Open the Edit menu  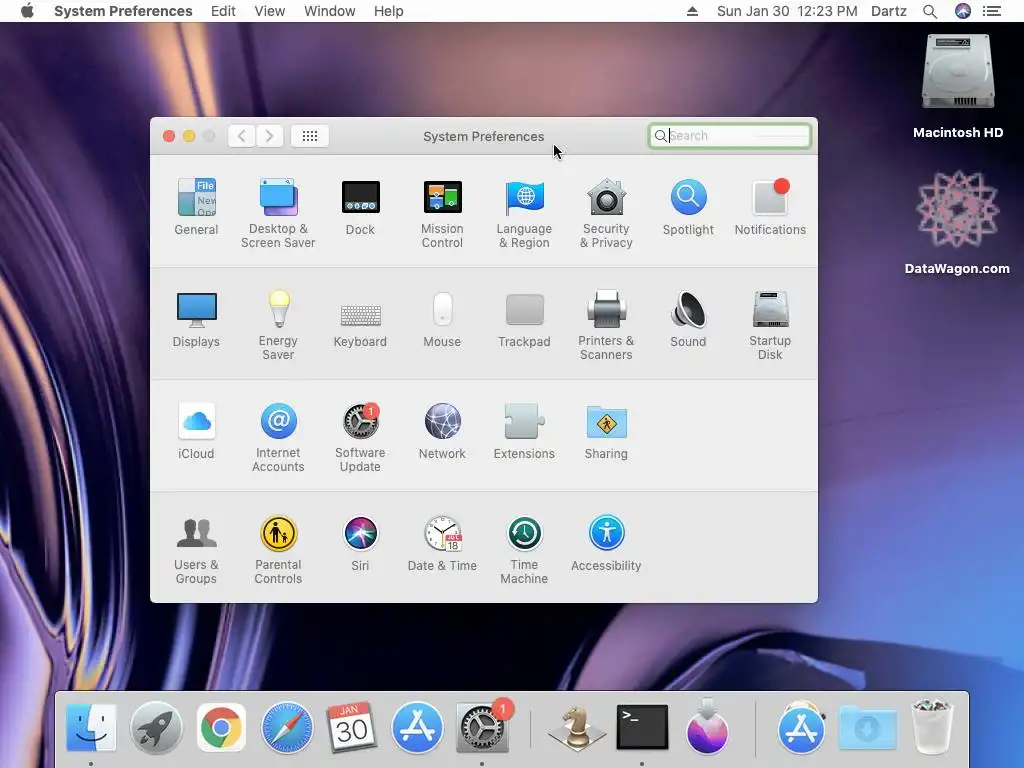pyautogui.click(x=223, y=11)
